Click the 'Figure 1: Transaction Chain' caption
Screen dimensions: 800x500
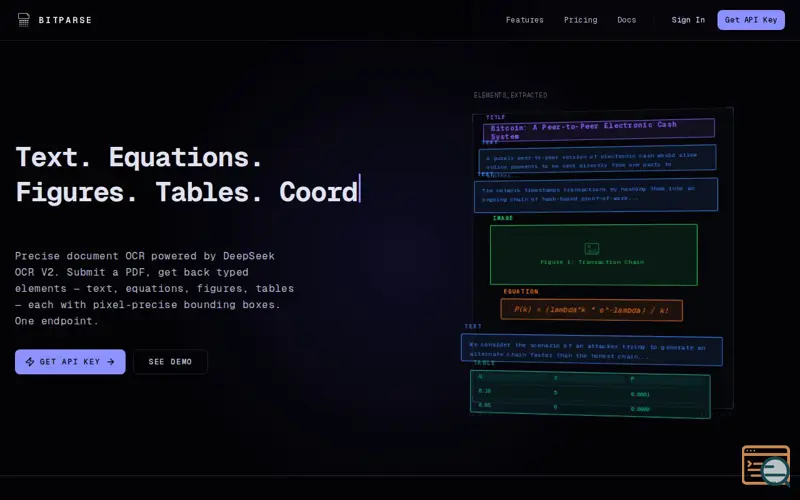[x=592, y=262]
